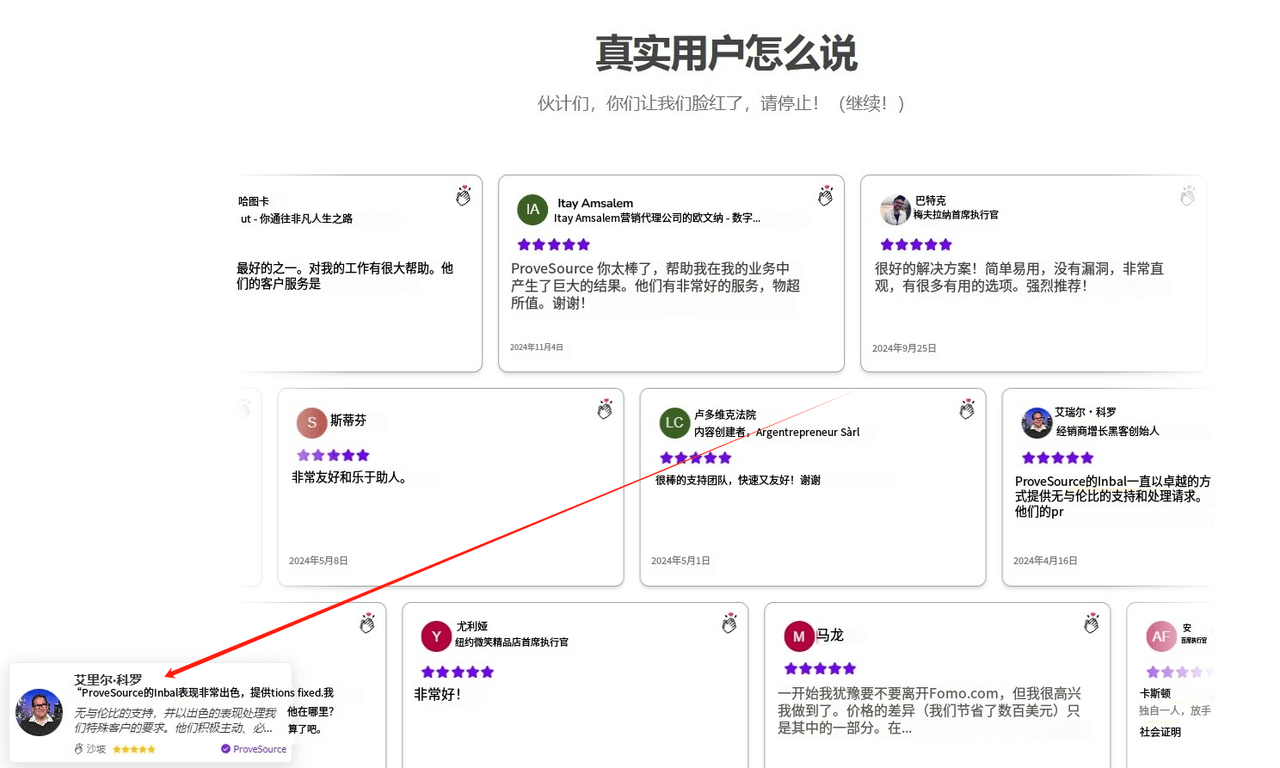Click the clap icon on 哈图卡's card
The height and width of the screenshot is (768, 1280).
pos(463,196)
